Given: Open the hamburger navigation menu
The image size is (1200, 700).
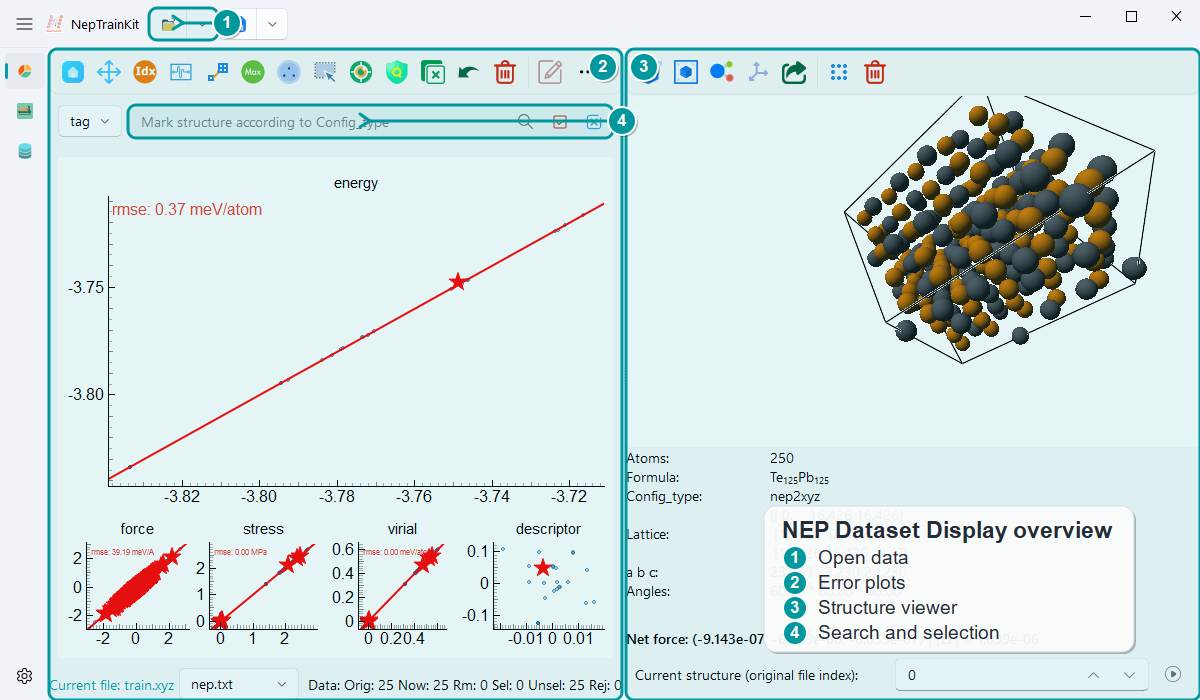Looking at the screenshot, I should point(25,24).
